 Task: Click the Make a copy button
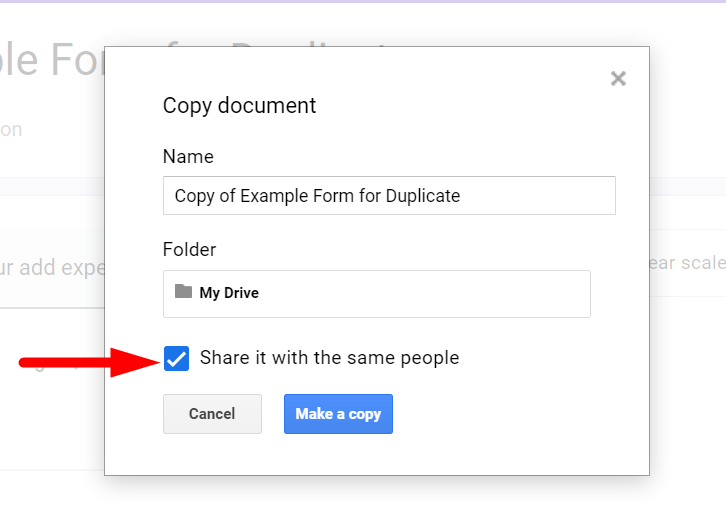[338, 414]
